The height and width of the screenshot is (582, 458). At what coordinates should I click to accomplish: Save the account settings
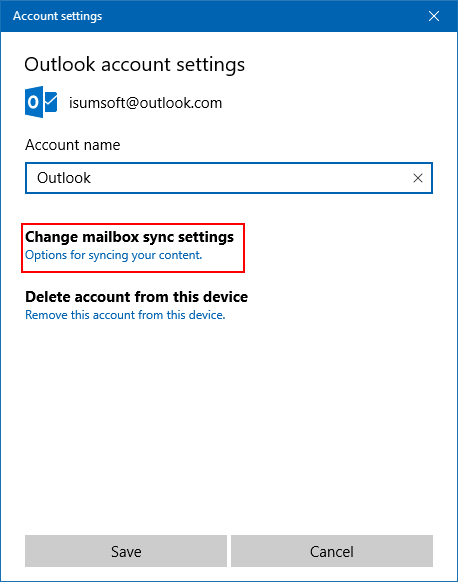tap(126, 551)
